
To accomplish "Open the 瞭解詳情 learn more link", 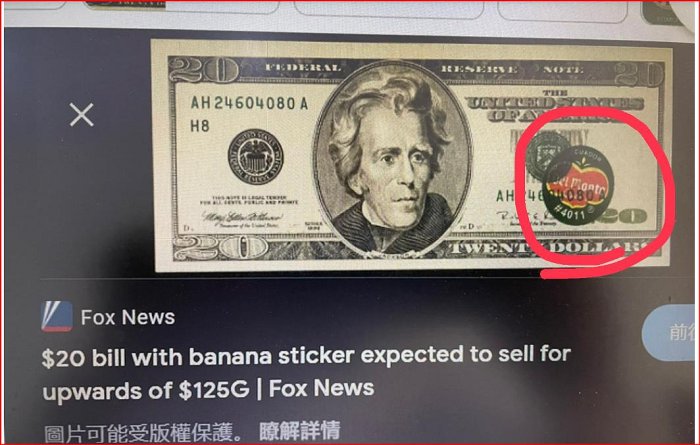I will pos(300,431).
